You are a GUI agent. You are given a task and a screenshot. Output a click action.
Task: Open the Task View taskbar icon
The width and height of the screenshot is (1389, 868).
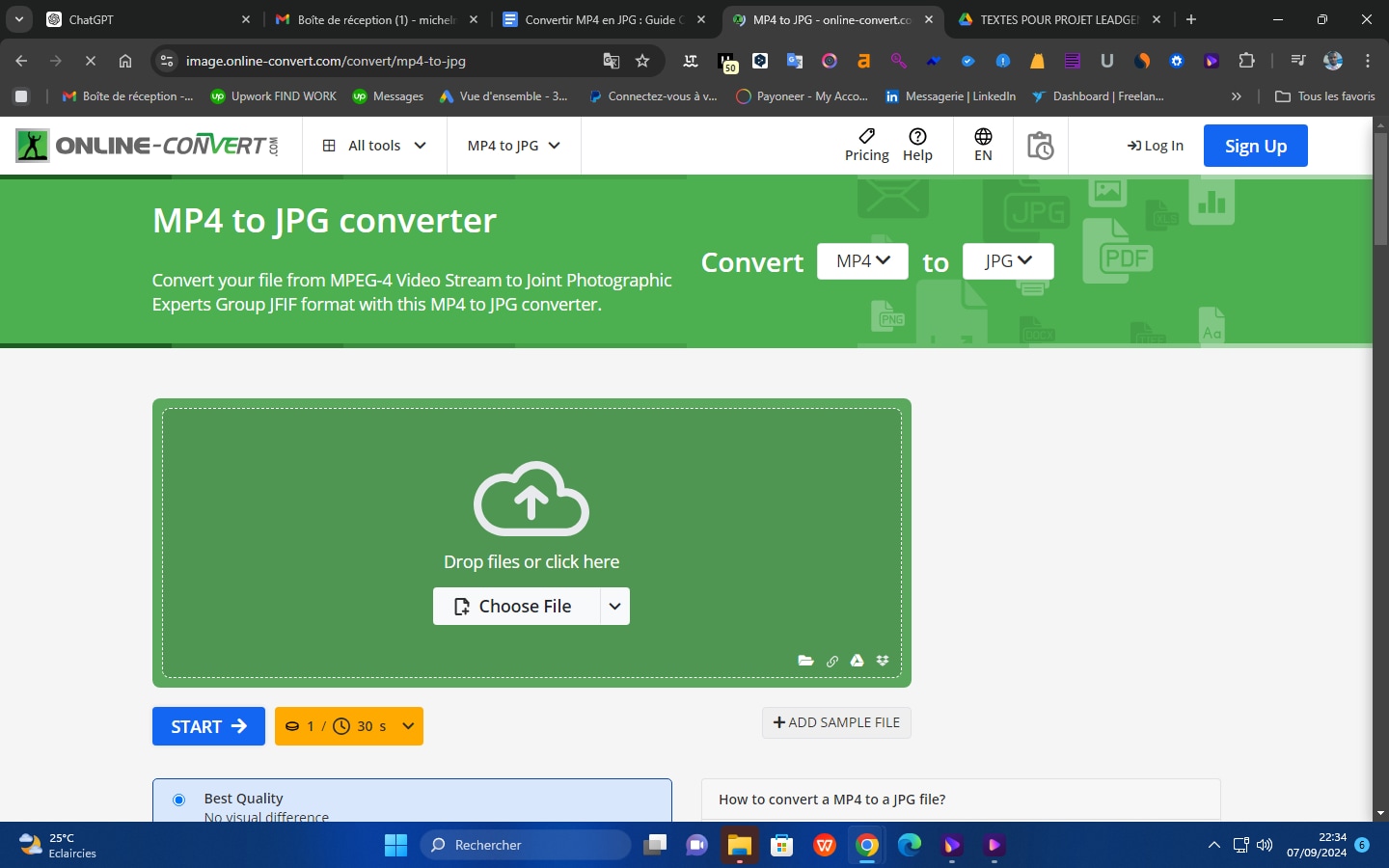point(656,845)
